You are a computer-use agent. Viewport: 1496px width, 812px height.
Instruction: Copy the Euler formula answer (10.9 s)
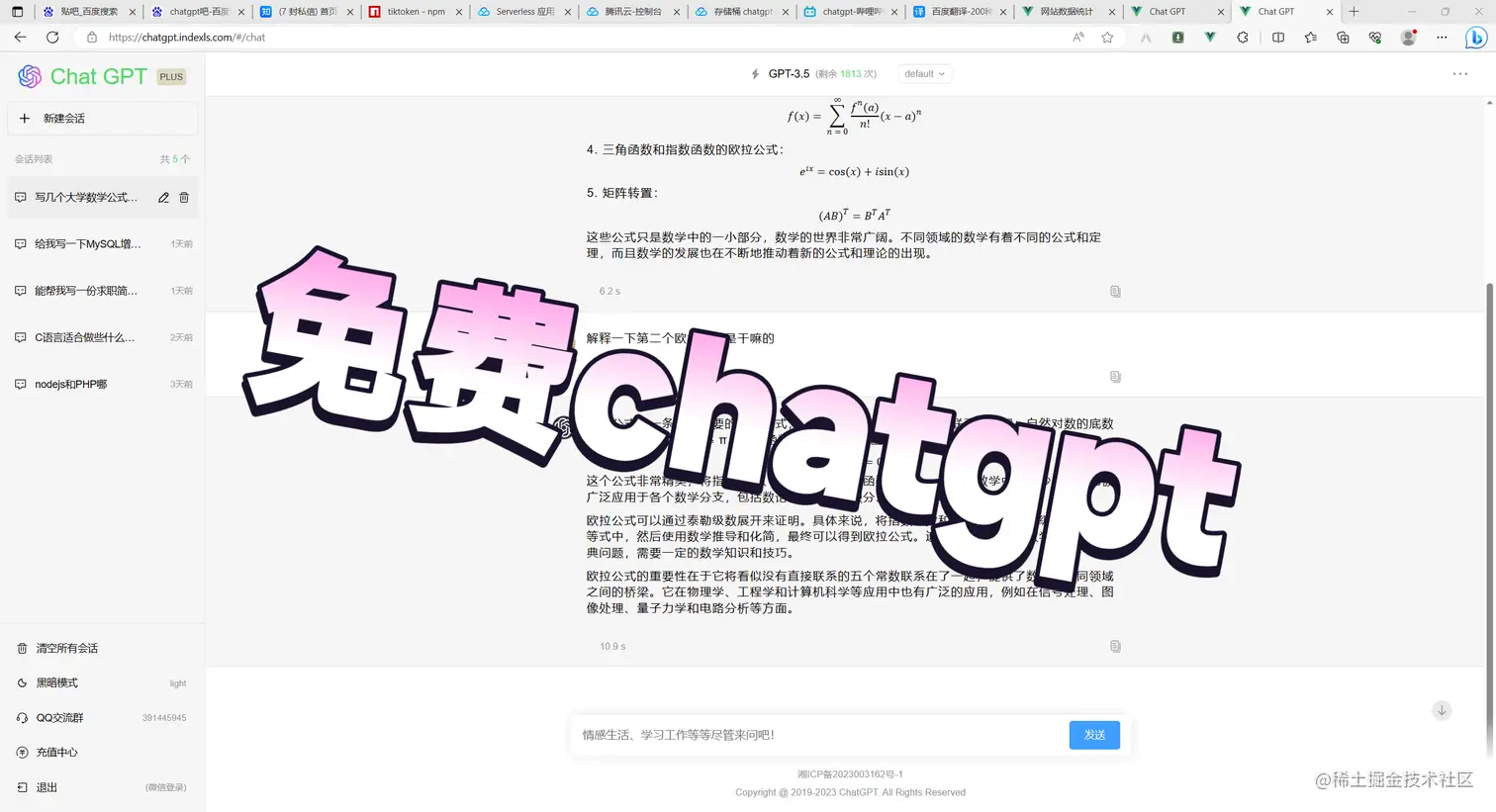point(1115,647)
